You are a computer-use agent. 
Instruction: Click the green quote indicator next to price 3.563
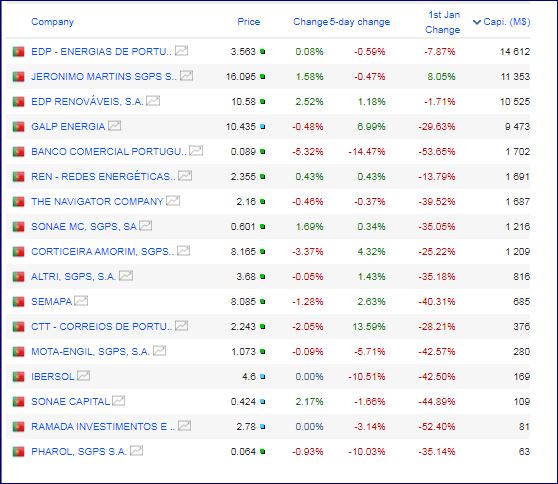[263, 52]
